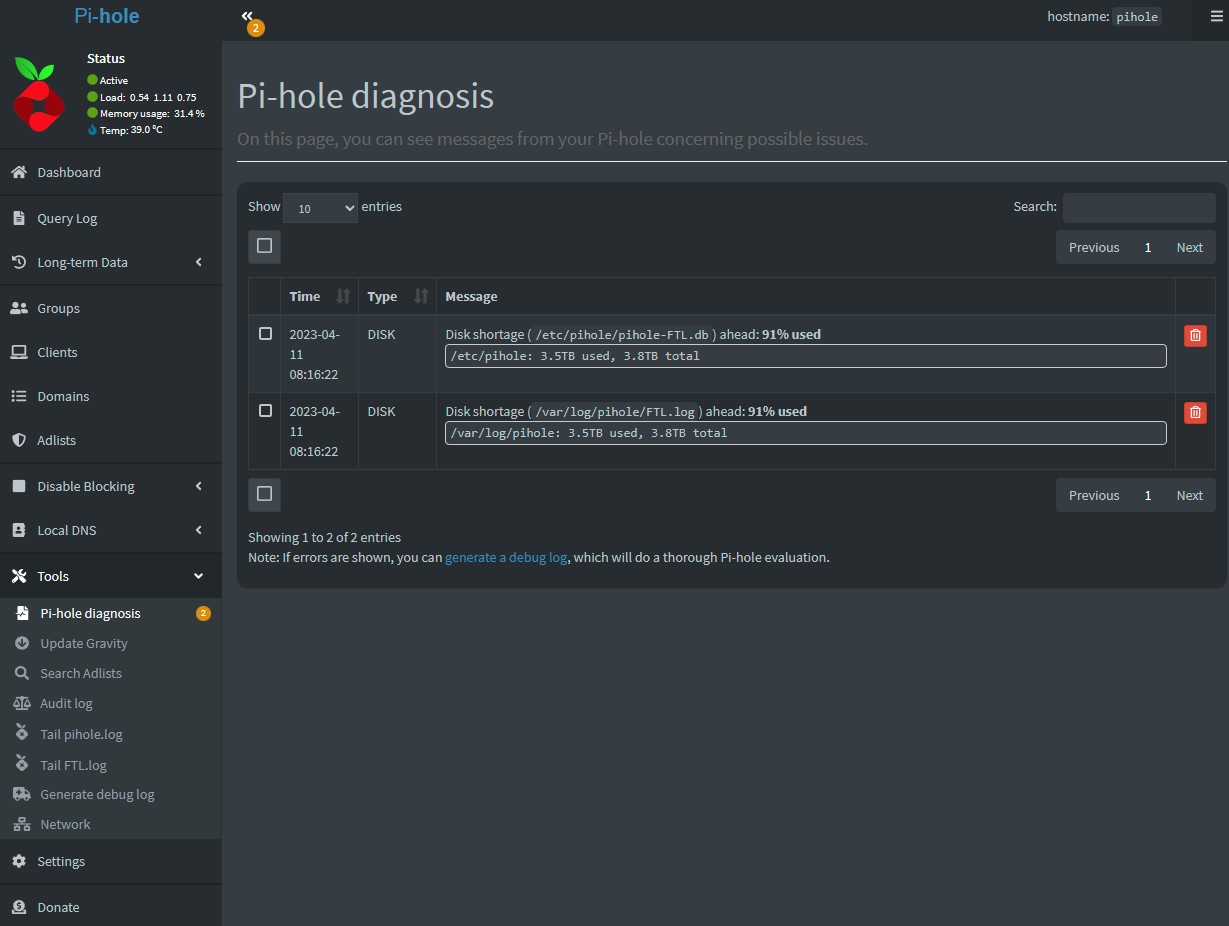This screenshot has width=1229, height=926.
Task: Sort the table by Type column
Action: (397, 296)
